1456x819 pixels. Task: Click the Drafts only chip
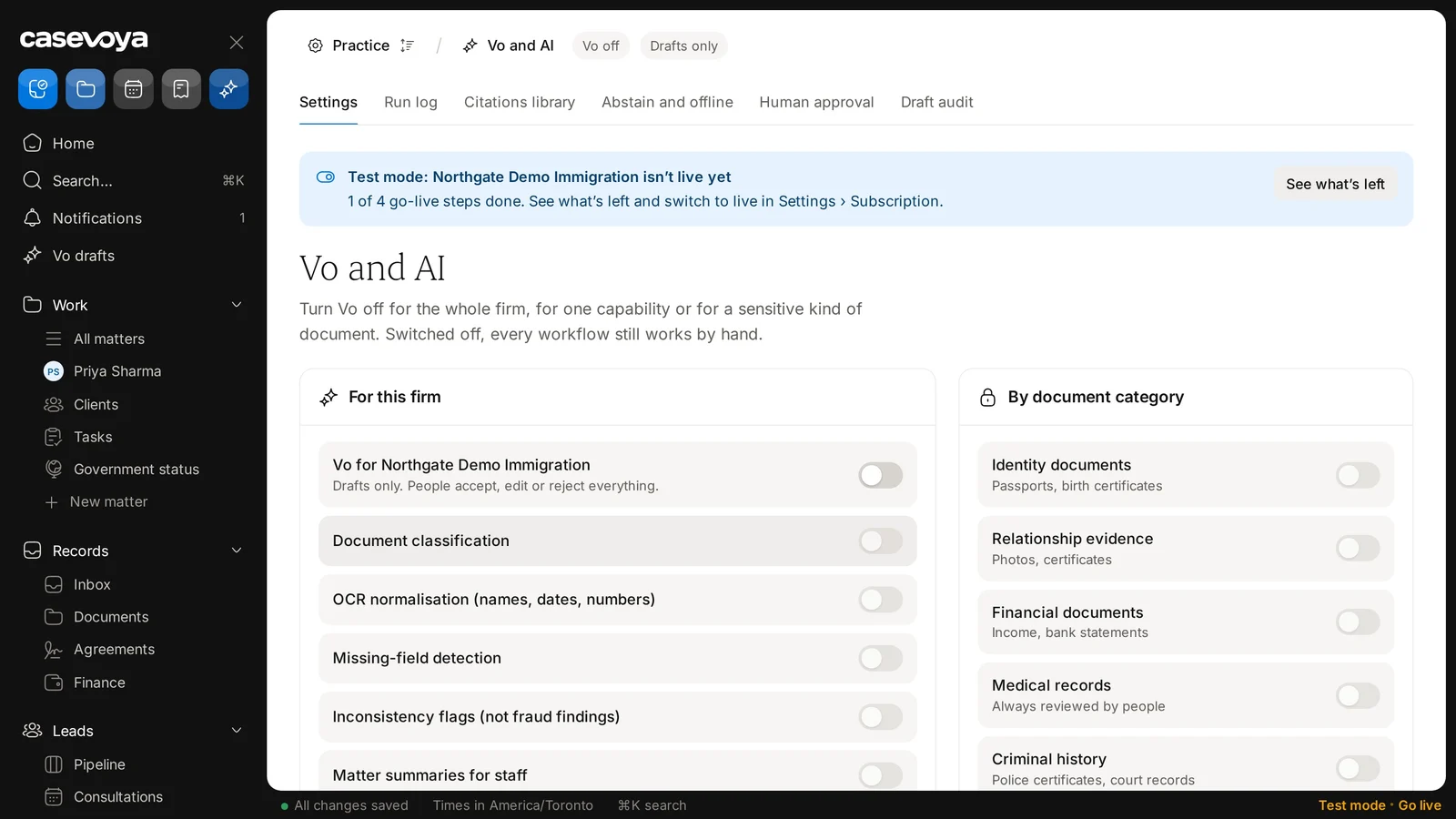pyautogui.click(x=683, y=45)
